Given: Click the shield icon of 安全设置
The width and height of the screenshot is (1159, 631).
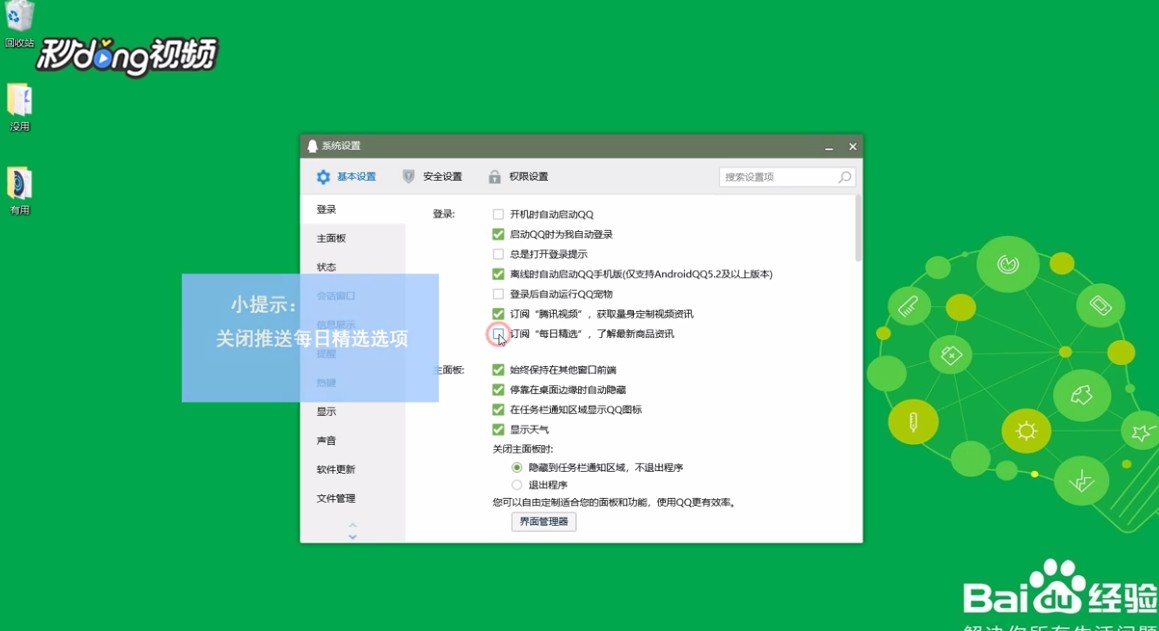Looking at the screenshot, I should 408,177.
